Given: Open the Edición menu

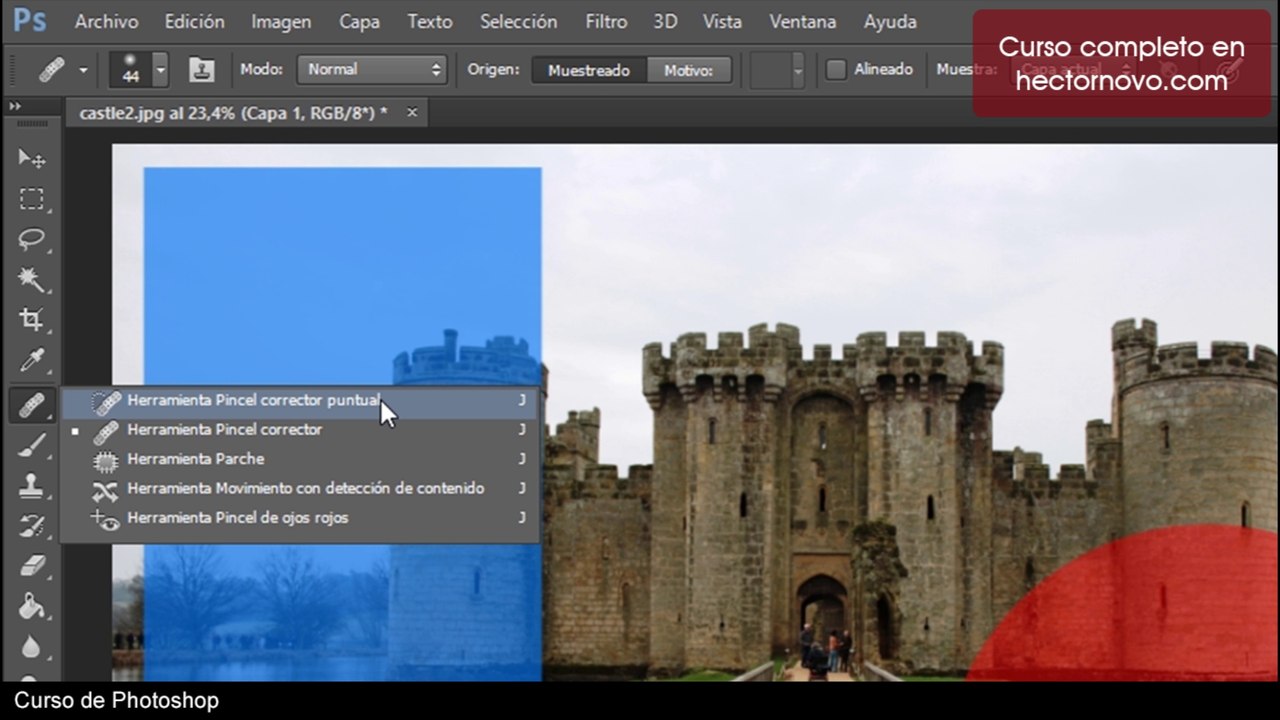Looking at the screenshot, I should (x=194, y=21).
